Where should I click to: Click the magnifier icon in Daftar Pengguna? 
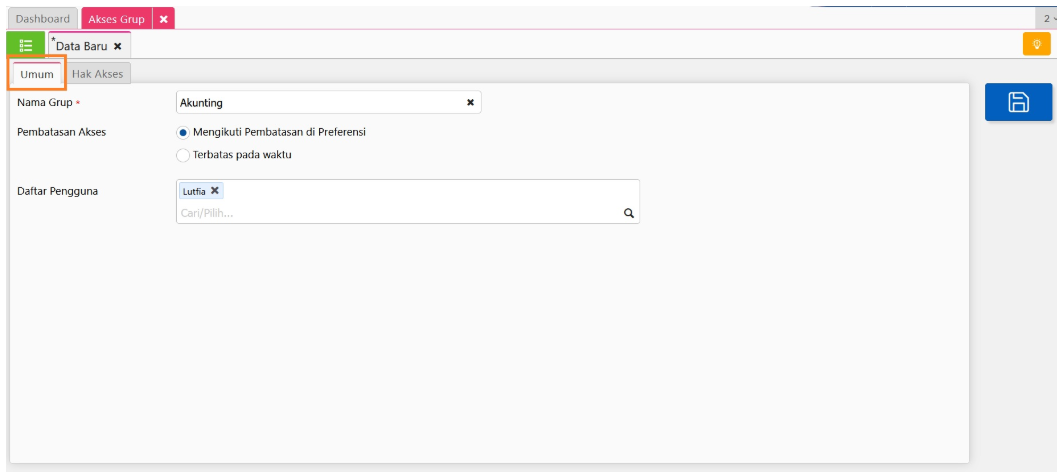tap(629, 213)
